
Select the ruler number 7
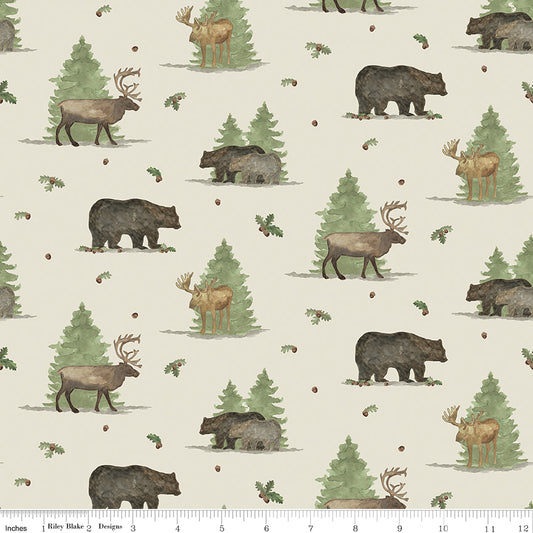311,529
